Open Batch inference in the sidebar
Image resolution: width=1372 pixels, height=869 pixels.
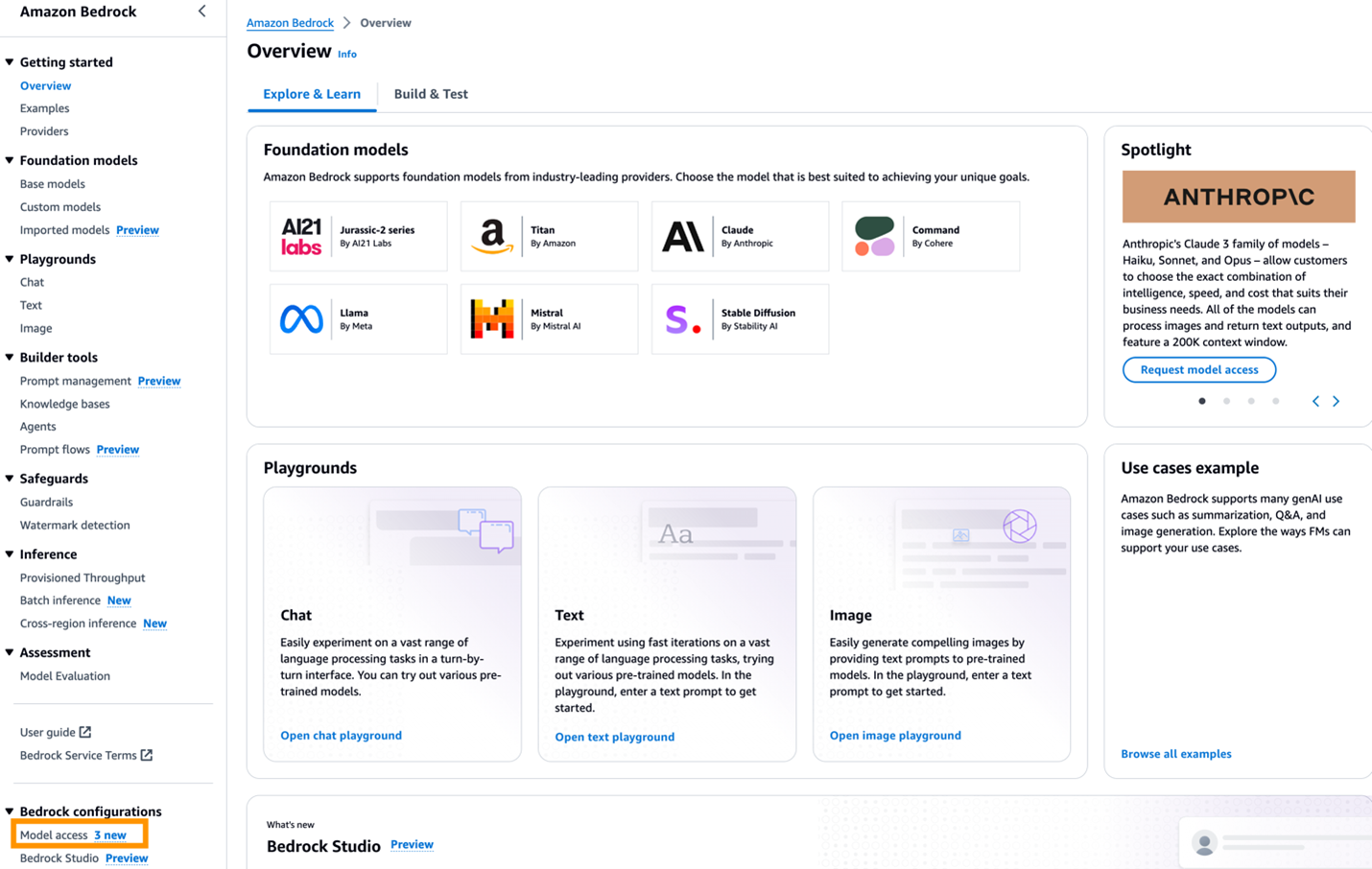coord(60,600)
